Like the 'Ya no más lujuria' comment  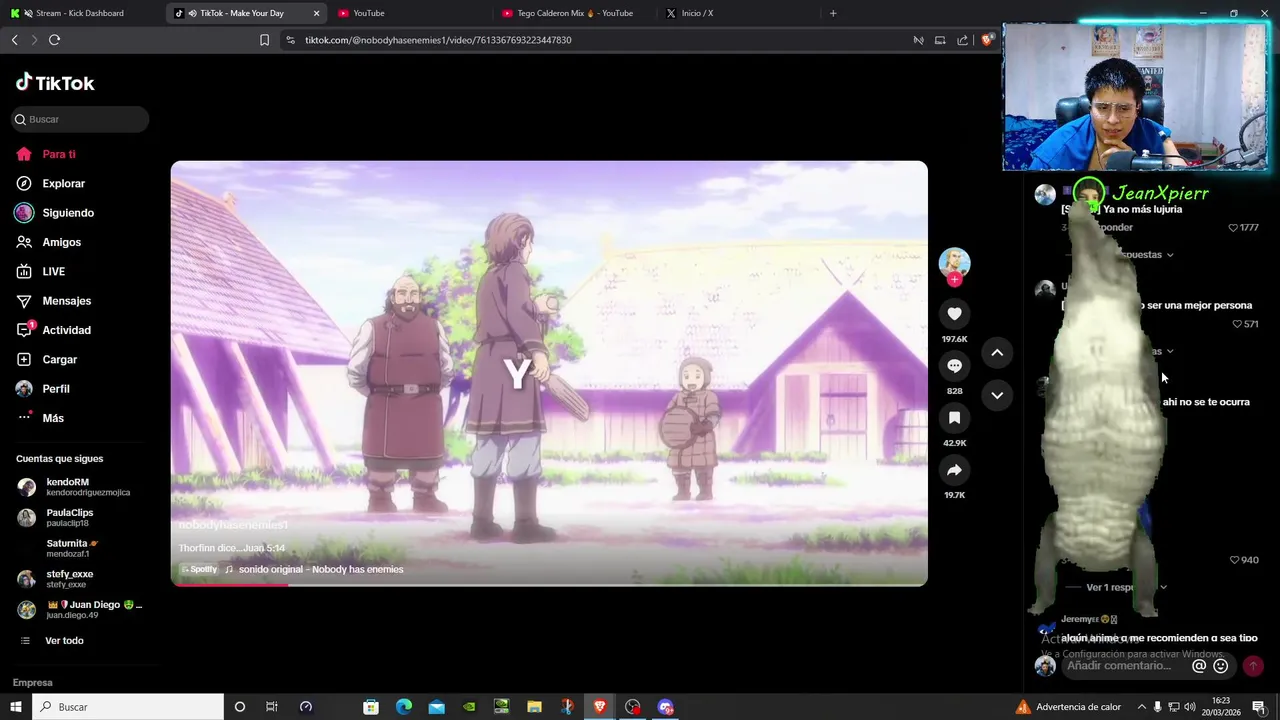tap(1233, 228)
